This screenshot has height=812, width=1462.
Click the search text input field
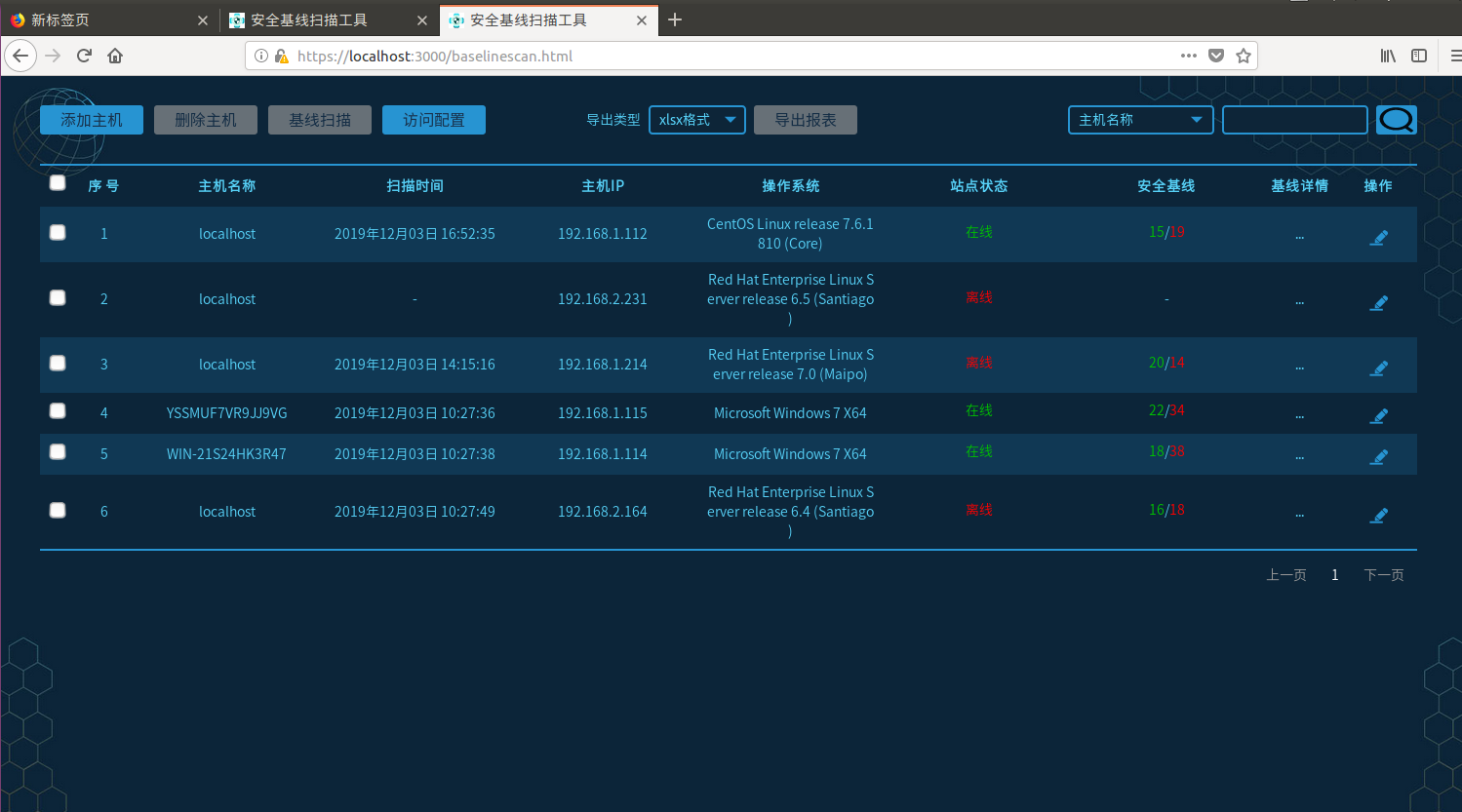coord(1295,120)
